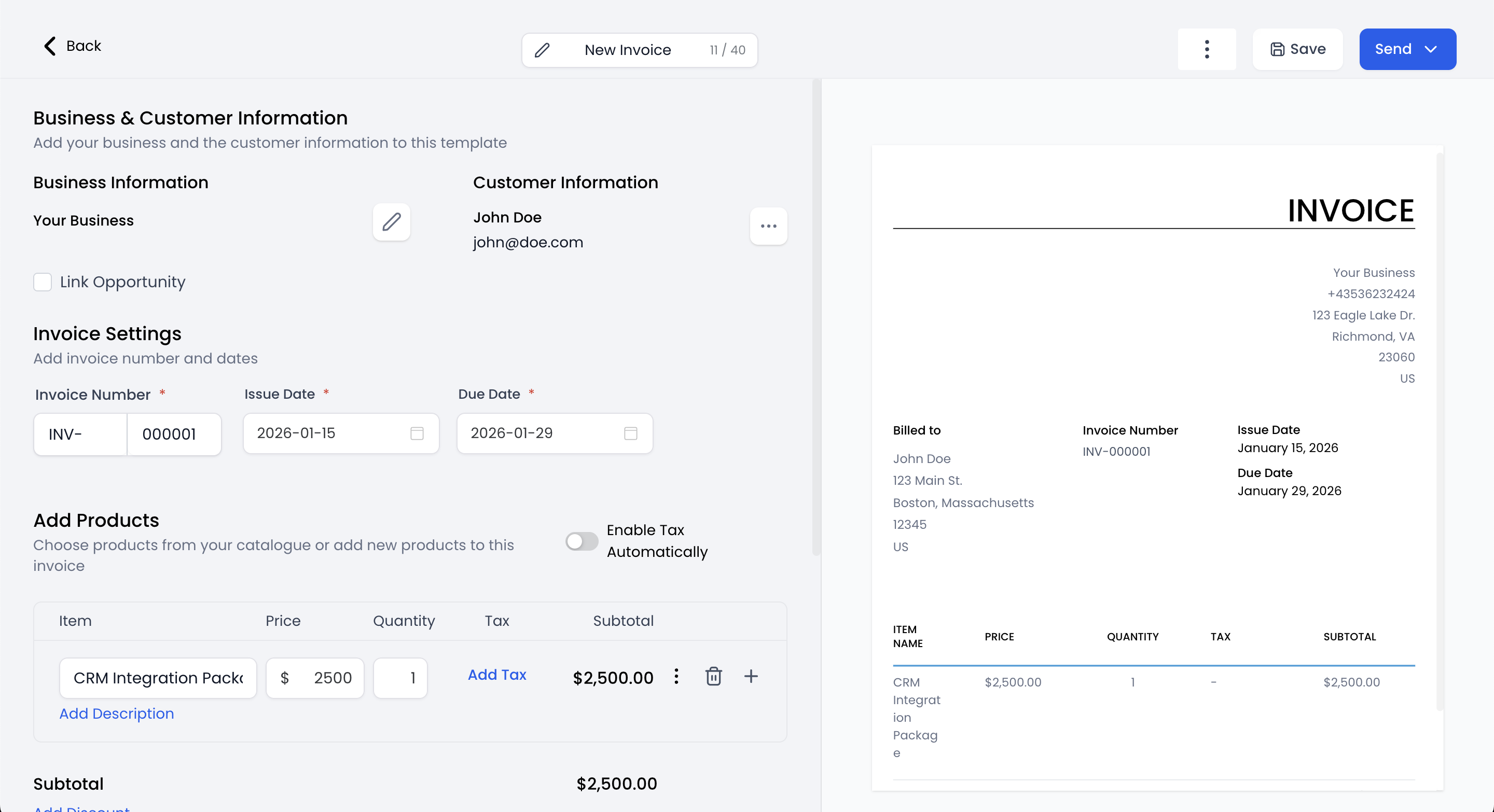1494x812 pixels.
Task: Click the INV- prefix field
Action: (x=80, y=434)
